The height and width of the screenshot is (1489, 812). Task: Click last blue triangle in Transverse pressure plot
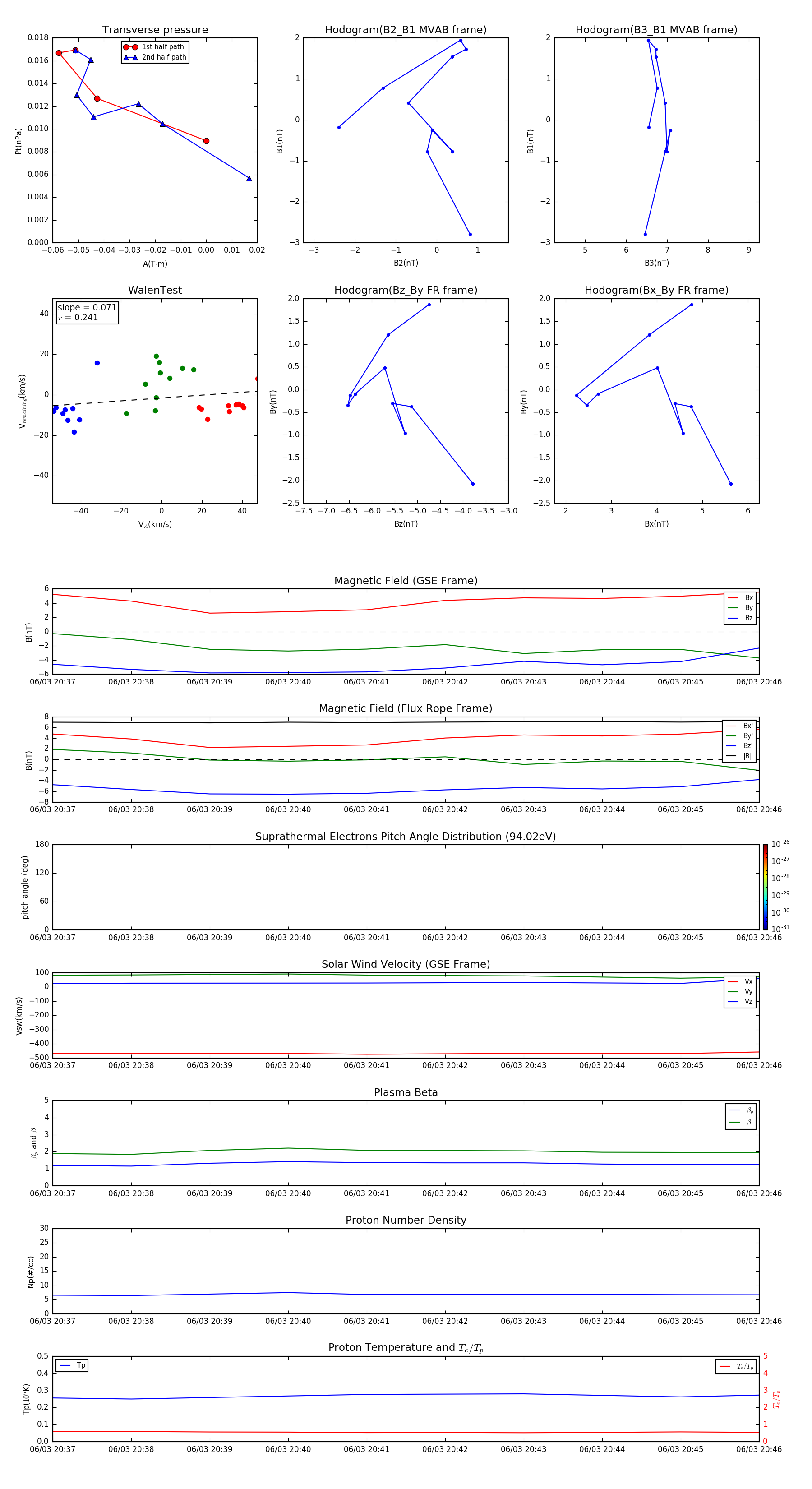coord(249,179)
